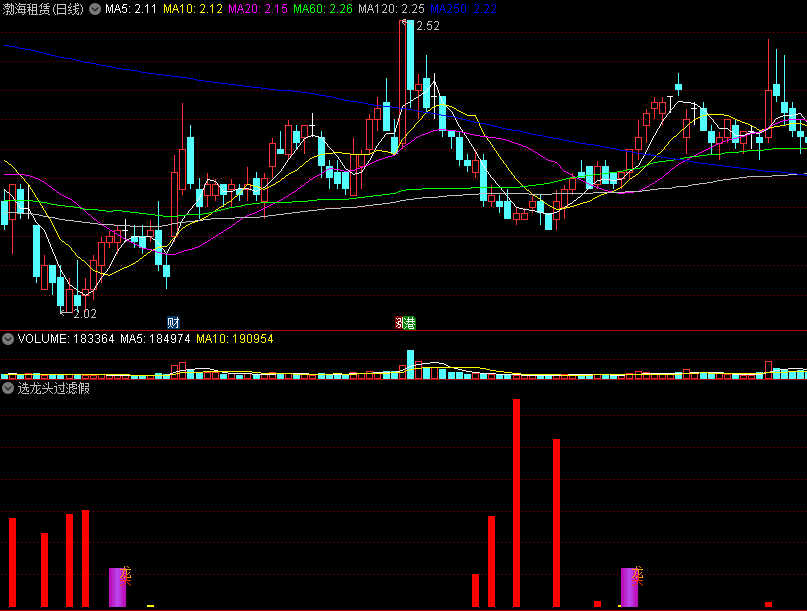
Task: Click the tallest cyan volume bar
Action: [x=410, y=364]
